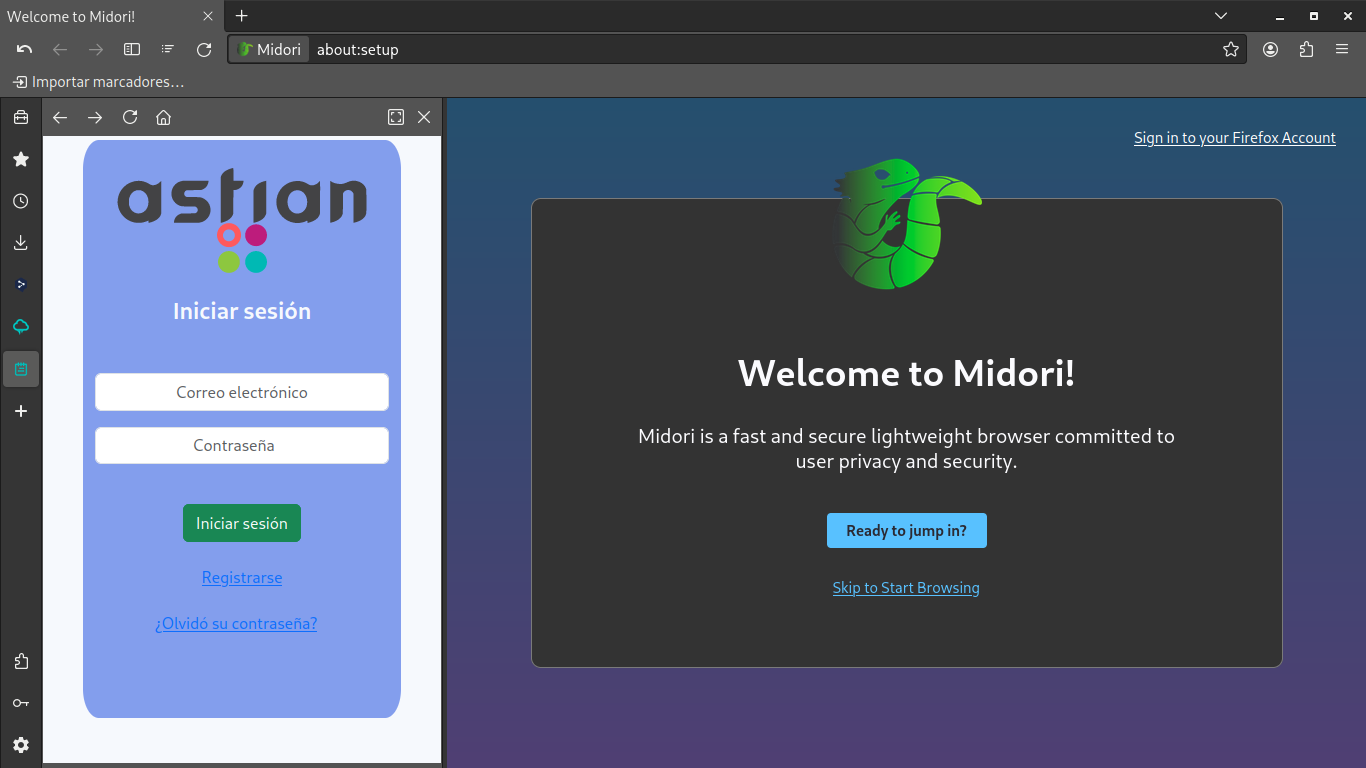1366x768 pixels.
Task: Go to the sidebar panel home page
Action: tap(164, 117)
